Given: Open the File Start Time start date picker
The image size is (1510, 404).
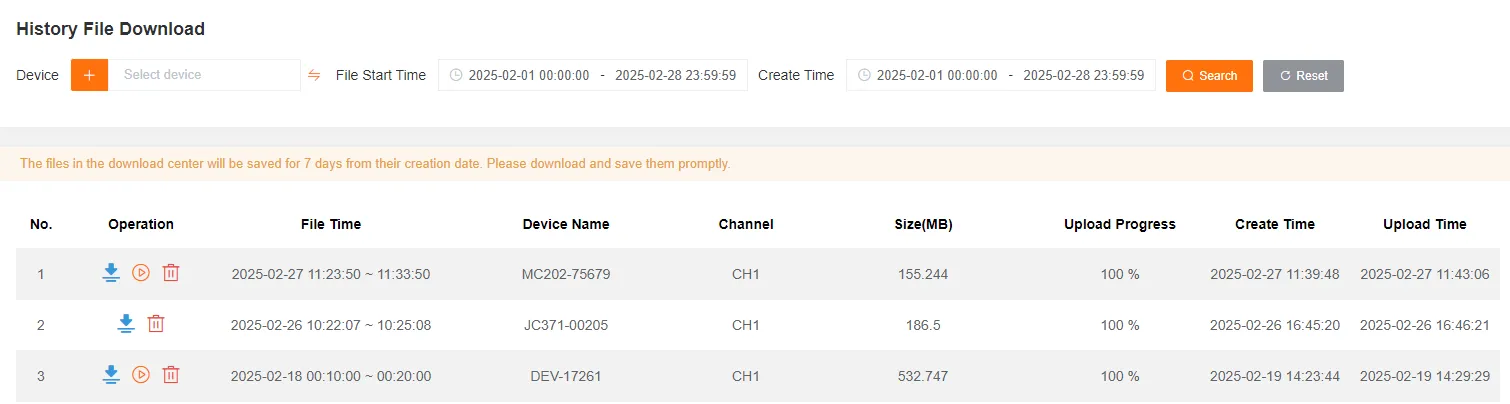Looking at the screenshot, I should coord(529,75).
